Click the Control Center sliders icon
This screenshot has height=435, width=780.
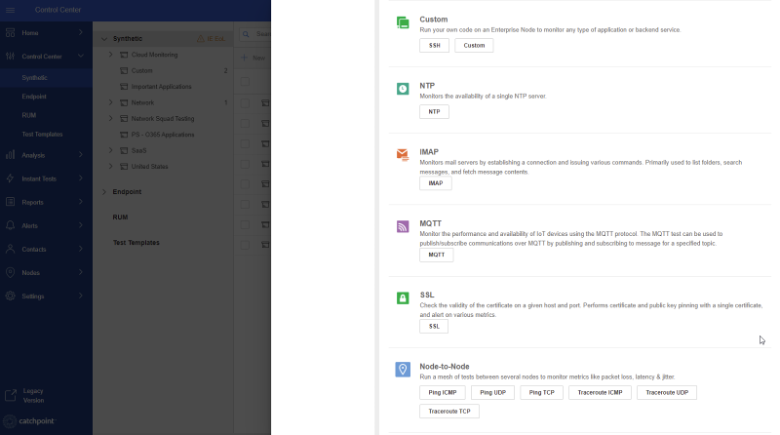point(10,56)
